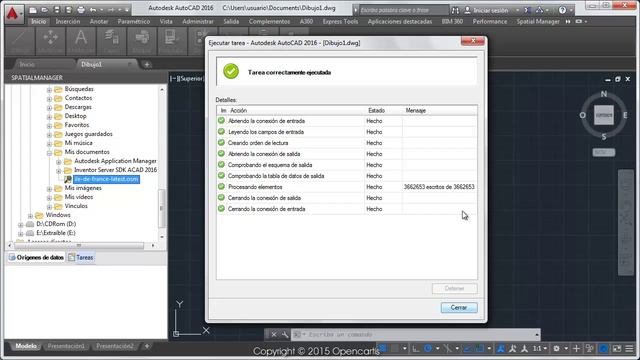Close the Ejecutar tarea dialog window
640x360 pixels.
coord(473,41)
